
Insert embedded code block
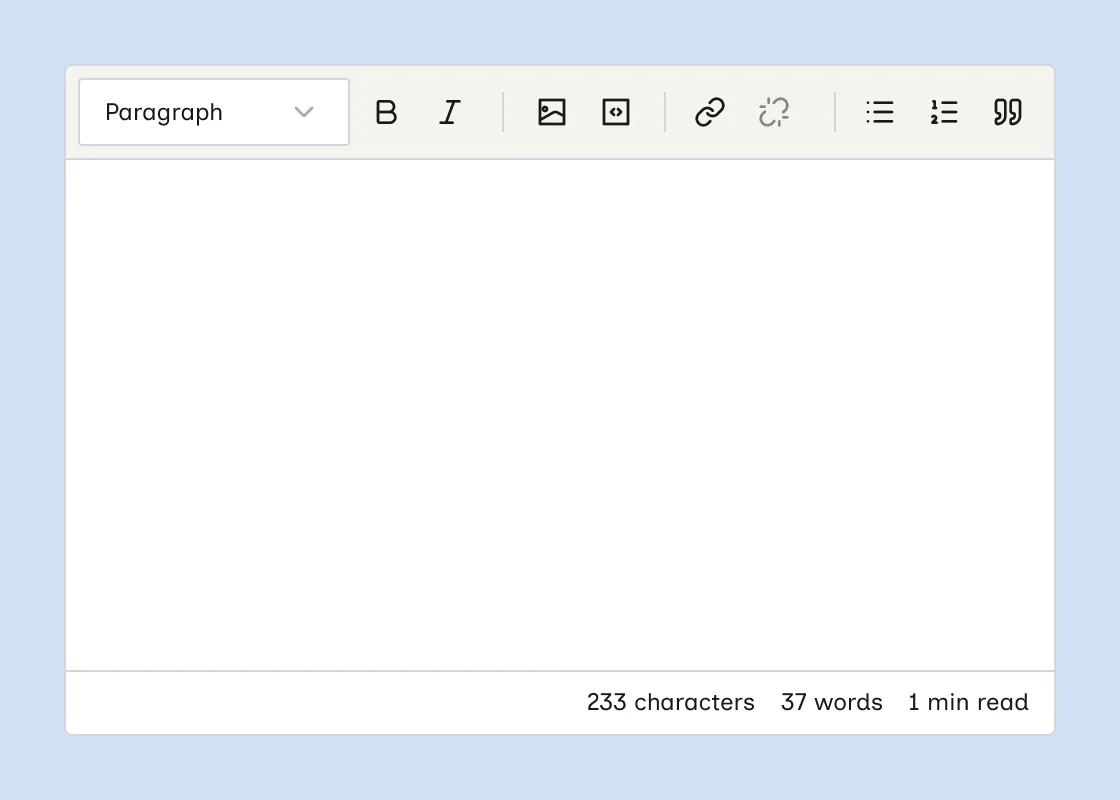[x=616, y=112]
